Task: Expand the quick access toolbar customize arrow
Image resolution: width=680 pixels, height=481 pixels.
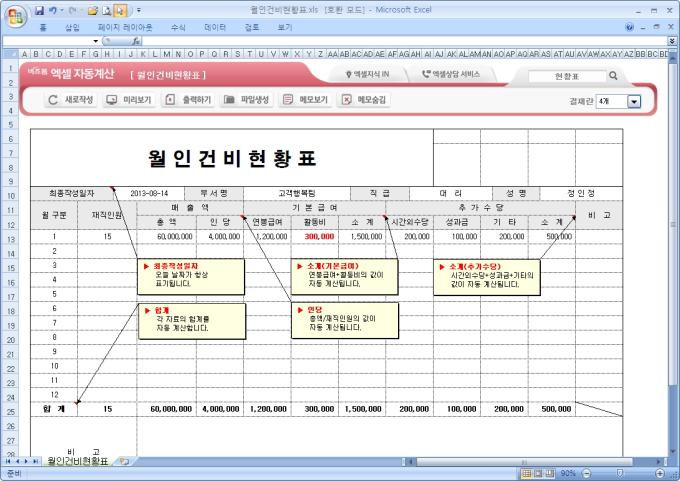Action: [x=139, y=10]
